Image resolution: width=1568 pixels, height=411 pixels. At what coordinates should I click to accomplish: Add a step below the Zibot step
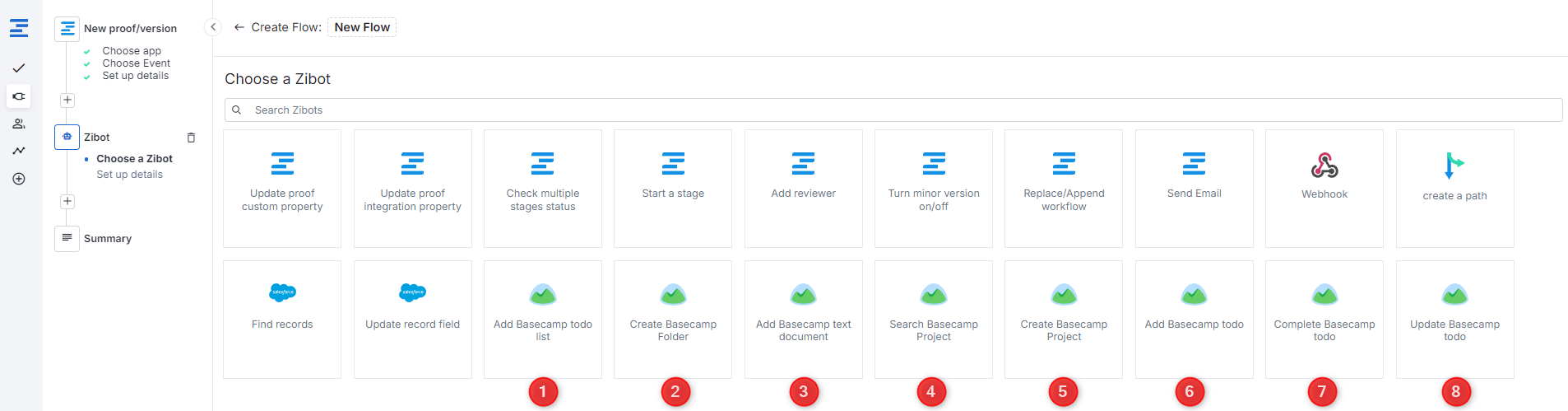click(x=67, y=202)
